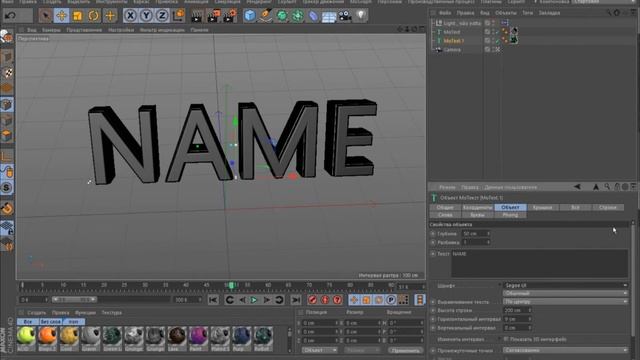Toggle visibility checkbox of Light object

[487, 23]
